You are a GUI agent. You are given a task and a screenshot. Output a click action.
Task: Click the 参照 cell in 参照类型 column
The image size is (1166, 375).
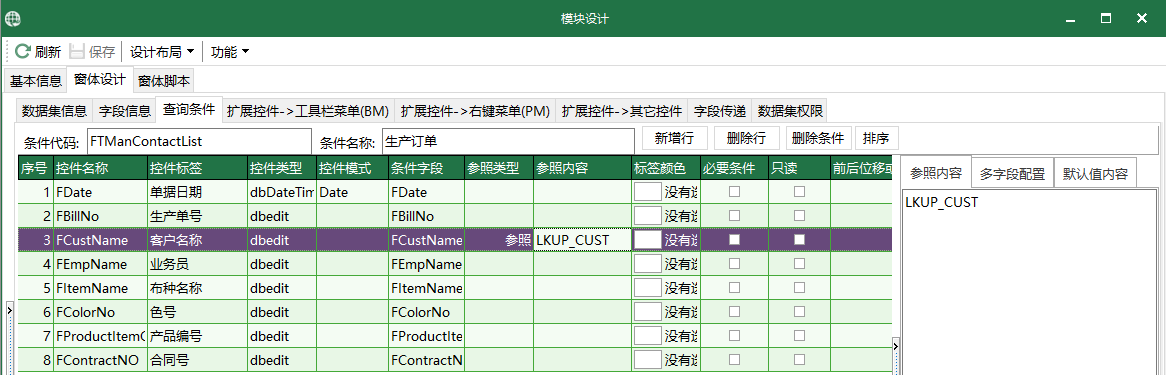pos(499,240)
